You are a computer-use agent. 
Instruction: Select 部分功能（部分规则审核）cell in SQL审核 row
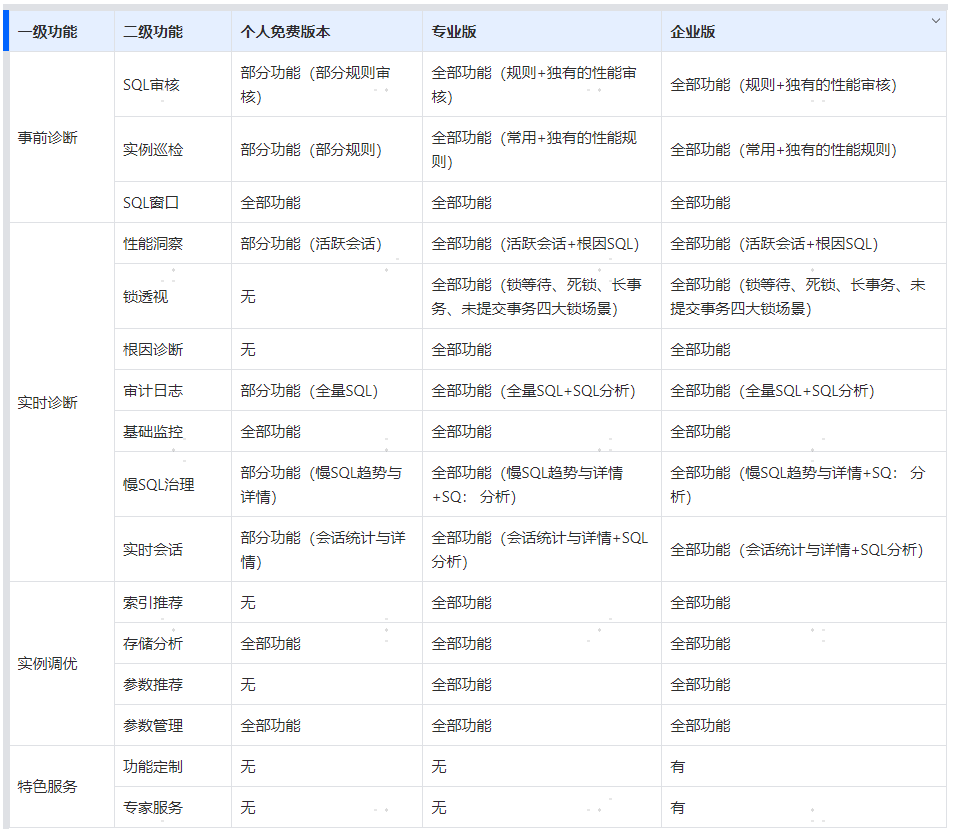coord(326,84)
